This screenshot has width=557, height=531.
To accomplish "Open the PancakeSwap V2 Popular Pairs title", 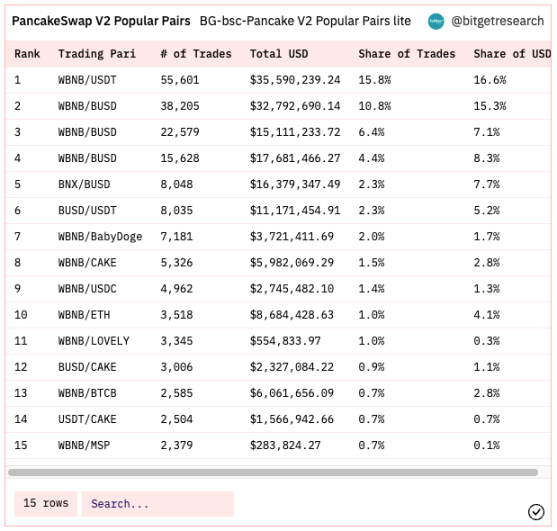I will pos(101,21).
